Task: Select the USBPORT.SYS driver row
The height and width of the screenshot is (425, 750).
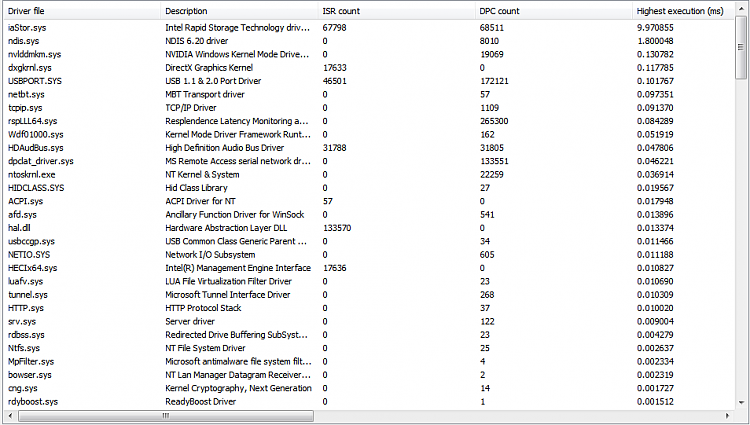Action: [369, 81]
